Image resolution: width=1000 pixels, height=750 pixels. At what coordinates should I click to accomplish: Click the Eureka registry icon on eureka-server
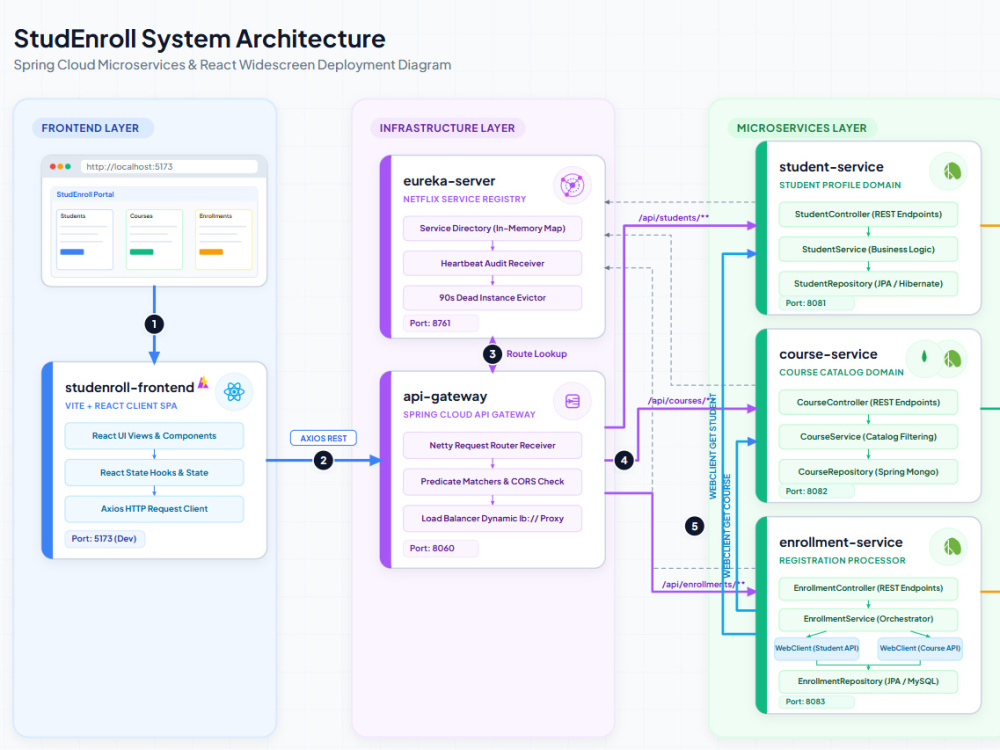click(572, 186)
